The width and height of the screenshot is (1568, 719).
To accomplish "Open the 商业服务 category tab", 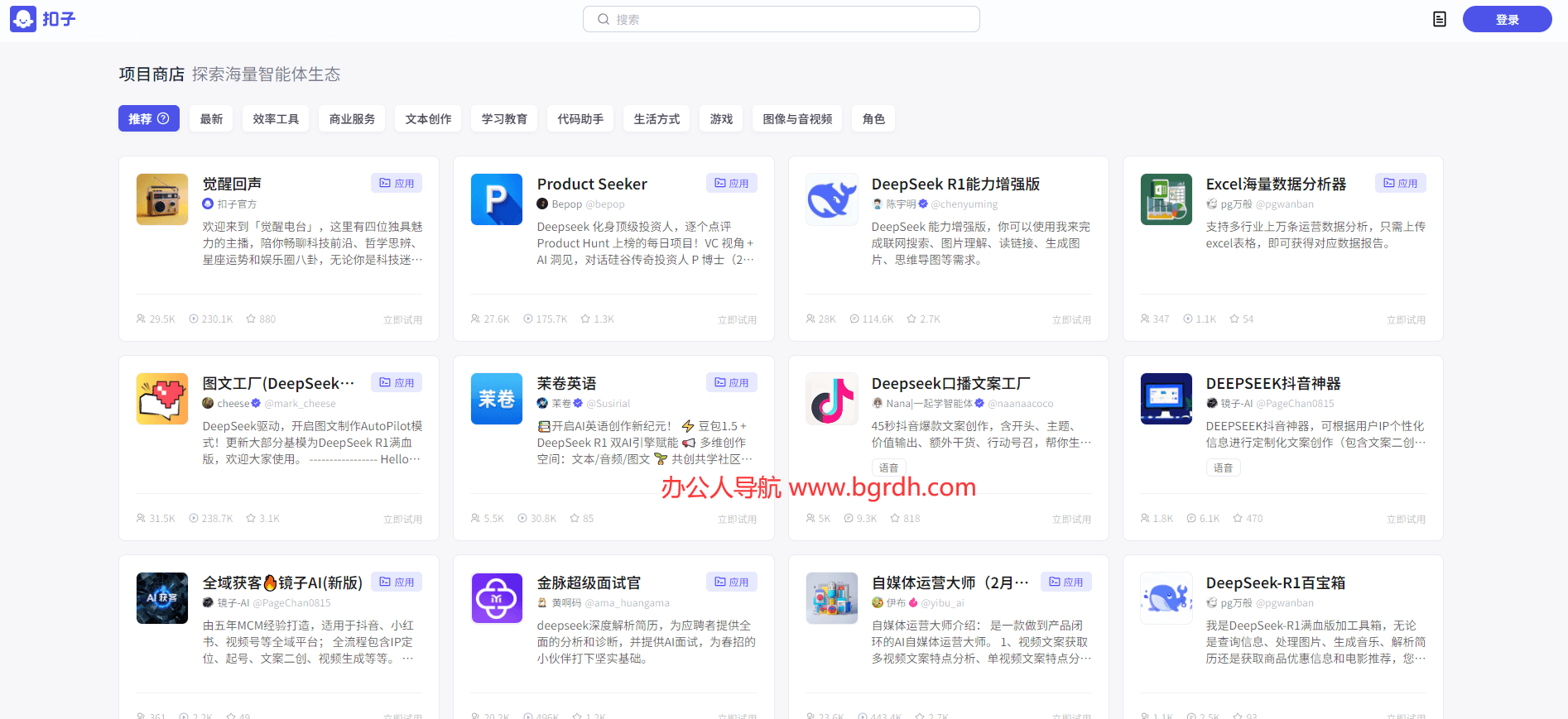I will click(352, 118).
